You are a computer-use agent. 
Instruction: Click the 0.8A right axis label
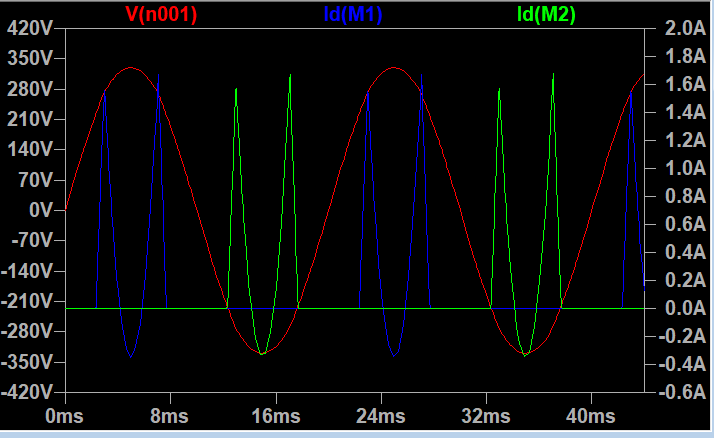coord(685,196)
